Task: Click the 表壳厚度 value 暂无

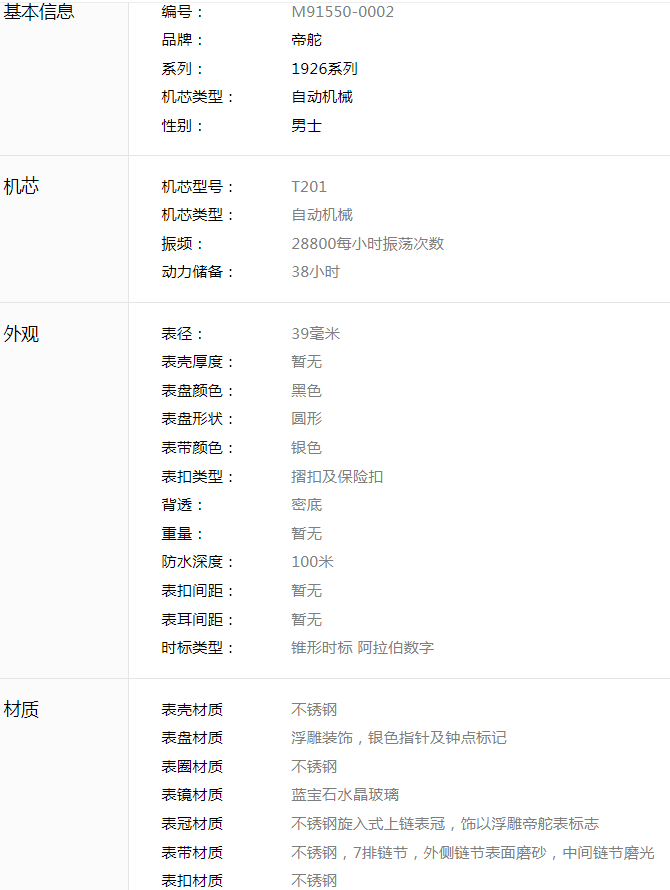Action: click(307, 362)
